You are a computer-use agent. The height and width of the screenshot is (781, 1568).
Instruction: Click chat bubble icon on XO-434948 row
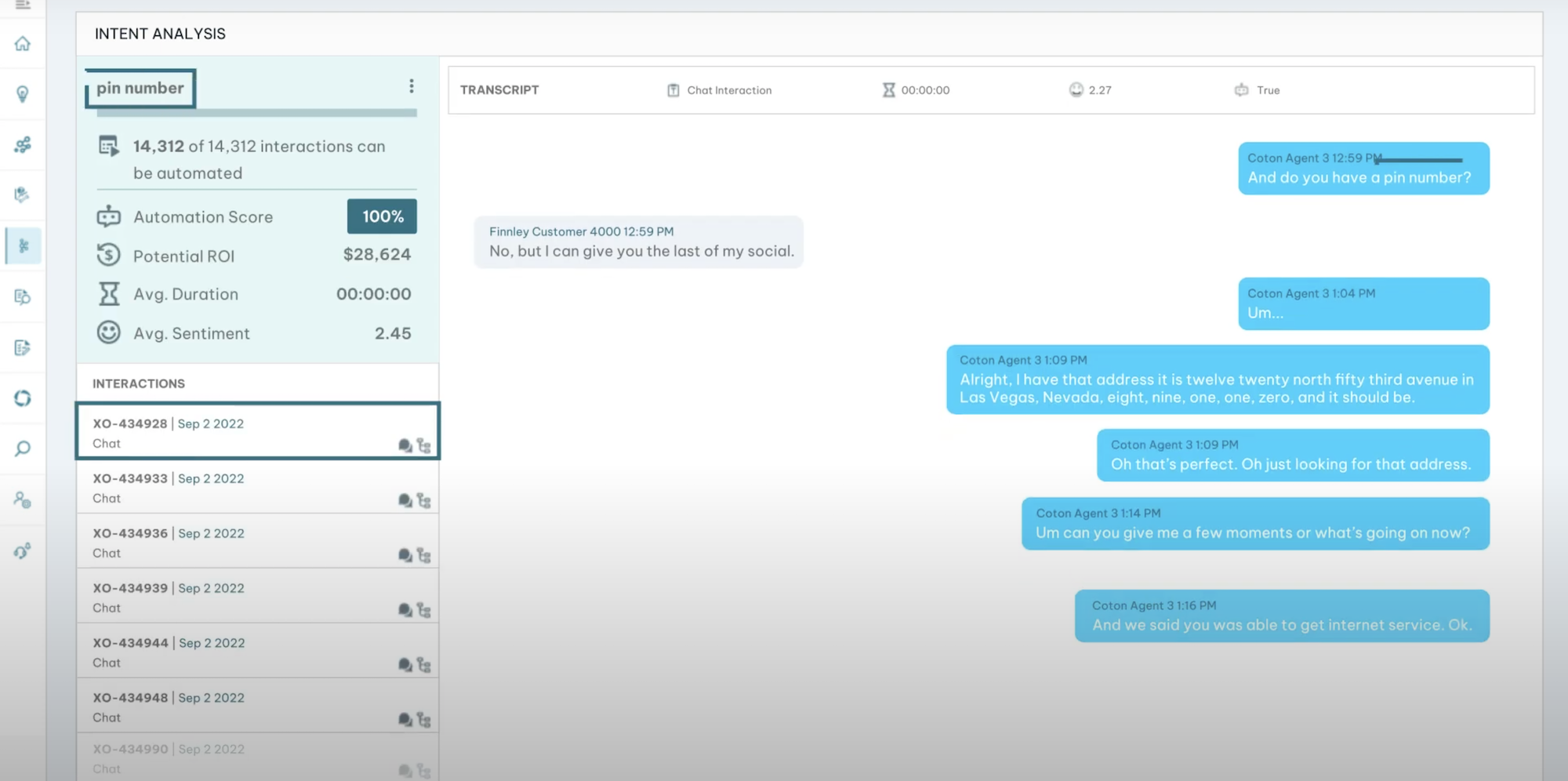[x=405, y=720]
